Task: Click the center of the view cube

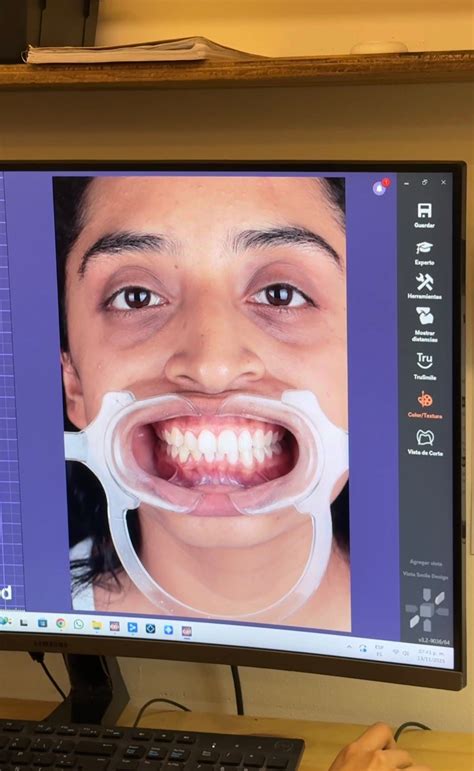Action: (426, 611)
